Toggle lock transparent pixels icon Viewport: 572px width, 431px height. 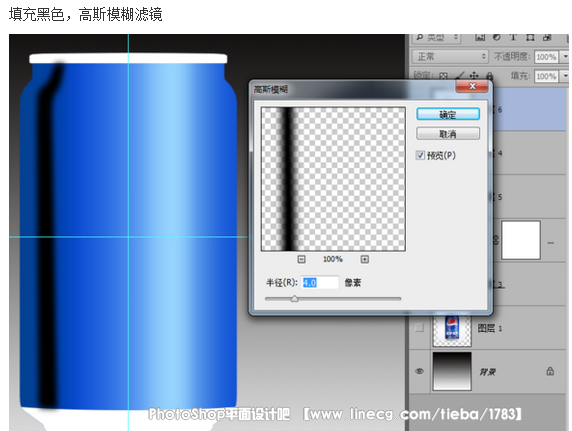(x=443, y=76)
